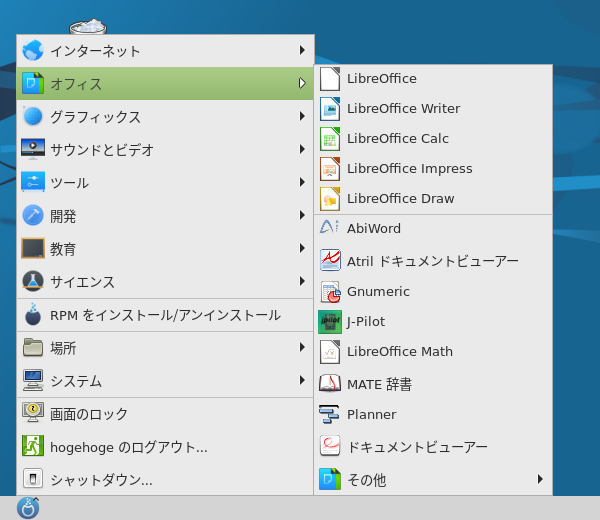The width and height of the screenshot is (600, 520).
Task: Click the システム computer icon
Action: [x=33, y=380]
